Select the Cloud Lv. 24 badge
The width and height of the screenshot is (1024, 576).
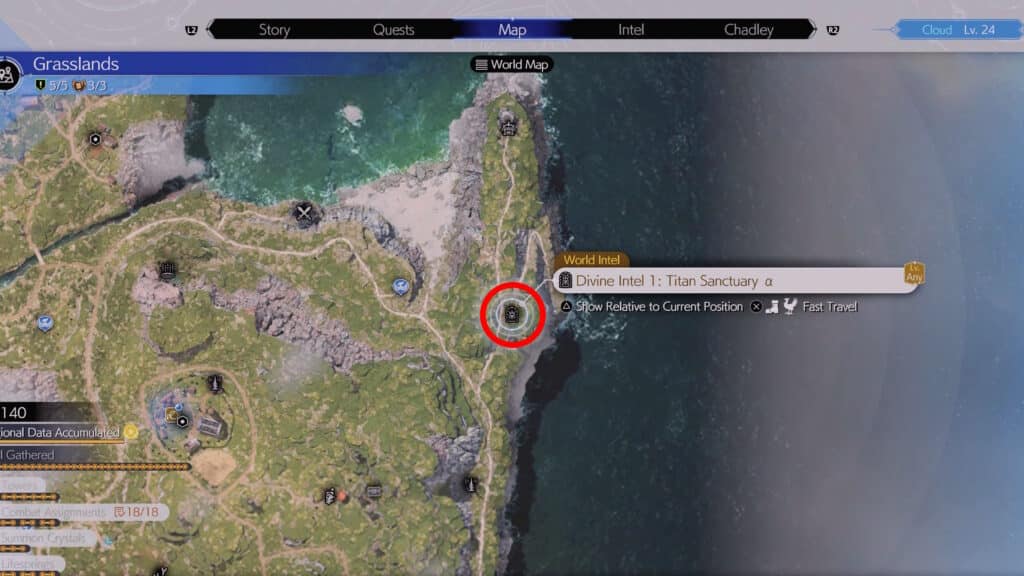pos(958,29)
